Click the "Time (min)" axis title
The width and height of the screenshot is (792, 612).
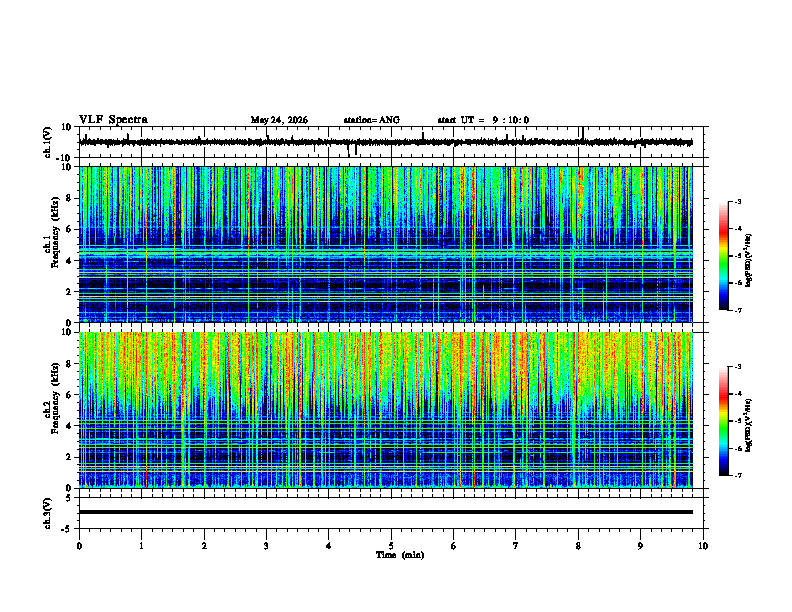400,555
